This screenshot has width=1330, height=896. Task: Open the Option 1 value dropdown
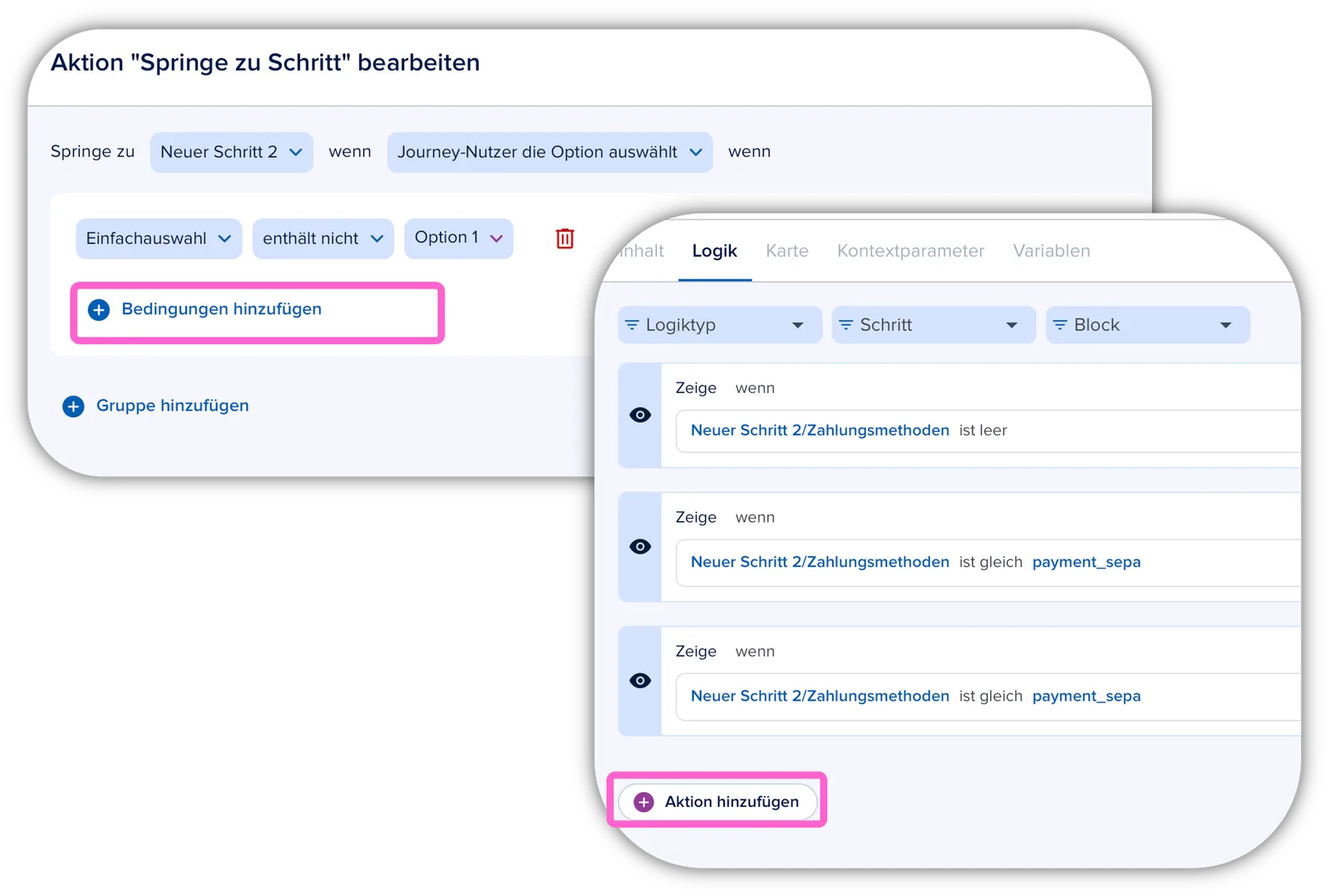[459, 239]
